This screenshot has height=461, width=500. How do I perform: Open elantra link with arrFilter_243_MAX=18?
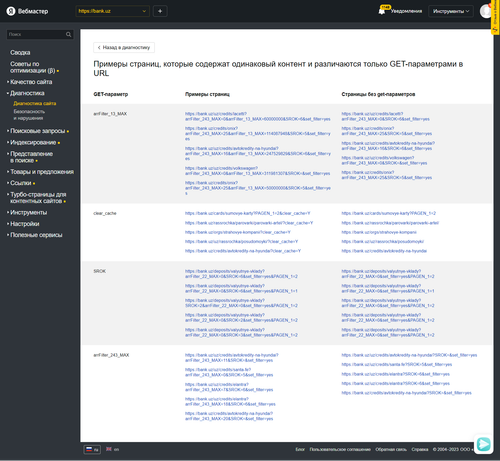click(x=230, y=402)
